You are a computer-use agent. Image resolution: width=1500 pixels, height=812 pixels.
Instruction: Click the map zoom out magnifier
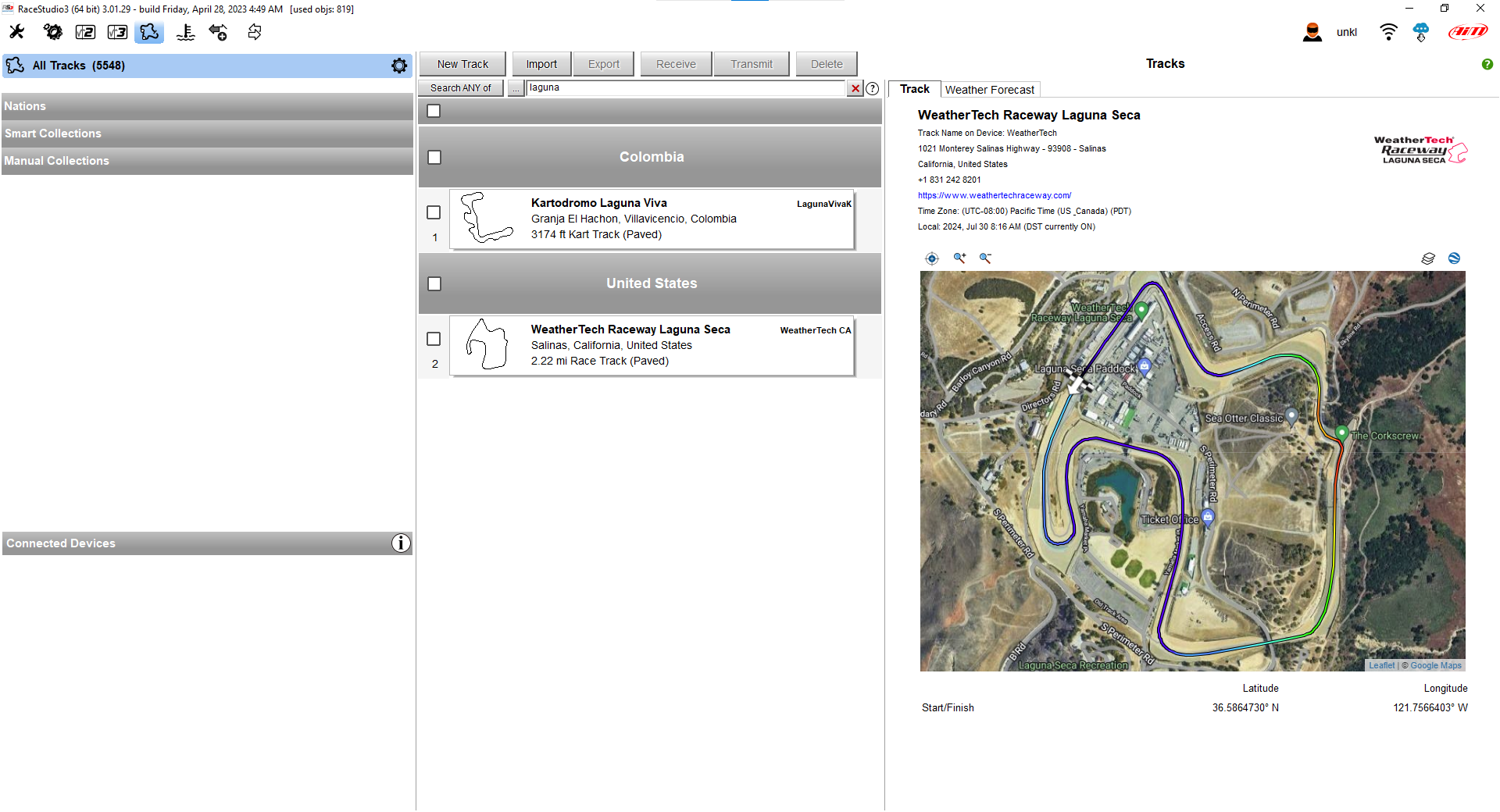pos(985,258)
